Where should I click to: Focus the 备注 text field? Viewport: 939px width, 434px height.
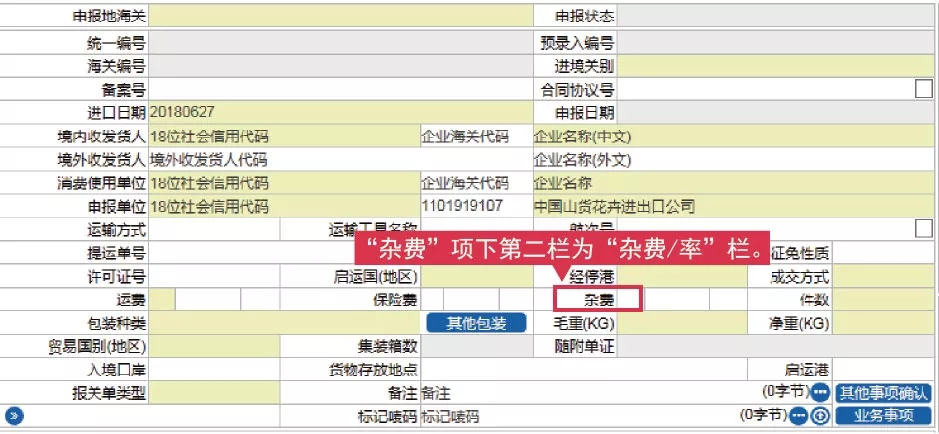click(590, 393)
